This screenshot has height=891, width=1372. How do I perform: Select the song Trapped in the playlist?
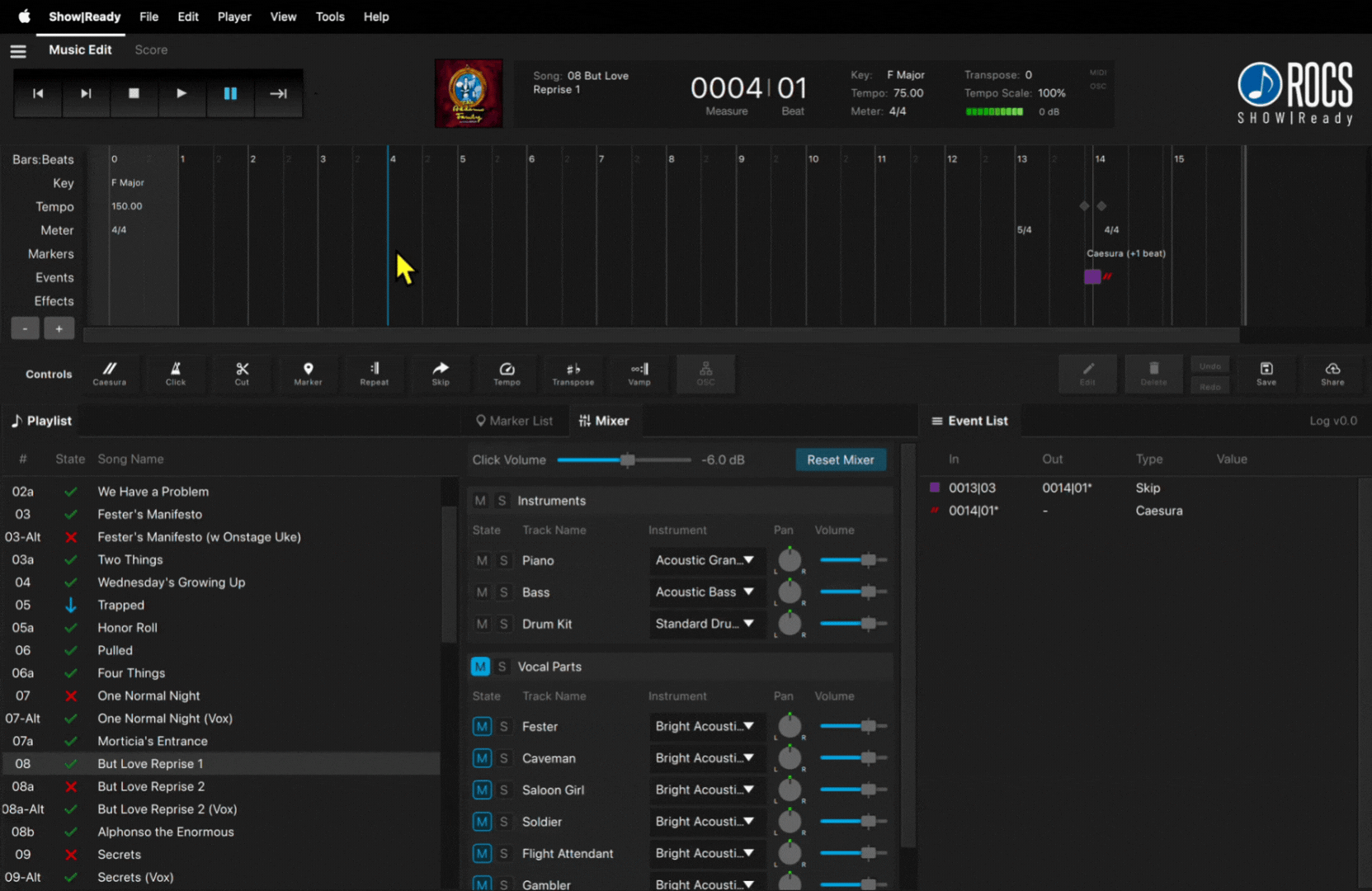[121, 605]
